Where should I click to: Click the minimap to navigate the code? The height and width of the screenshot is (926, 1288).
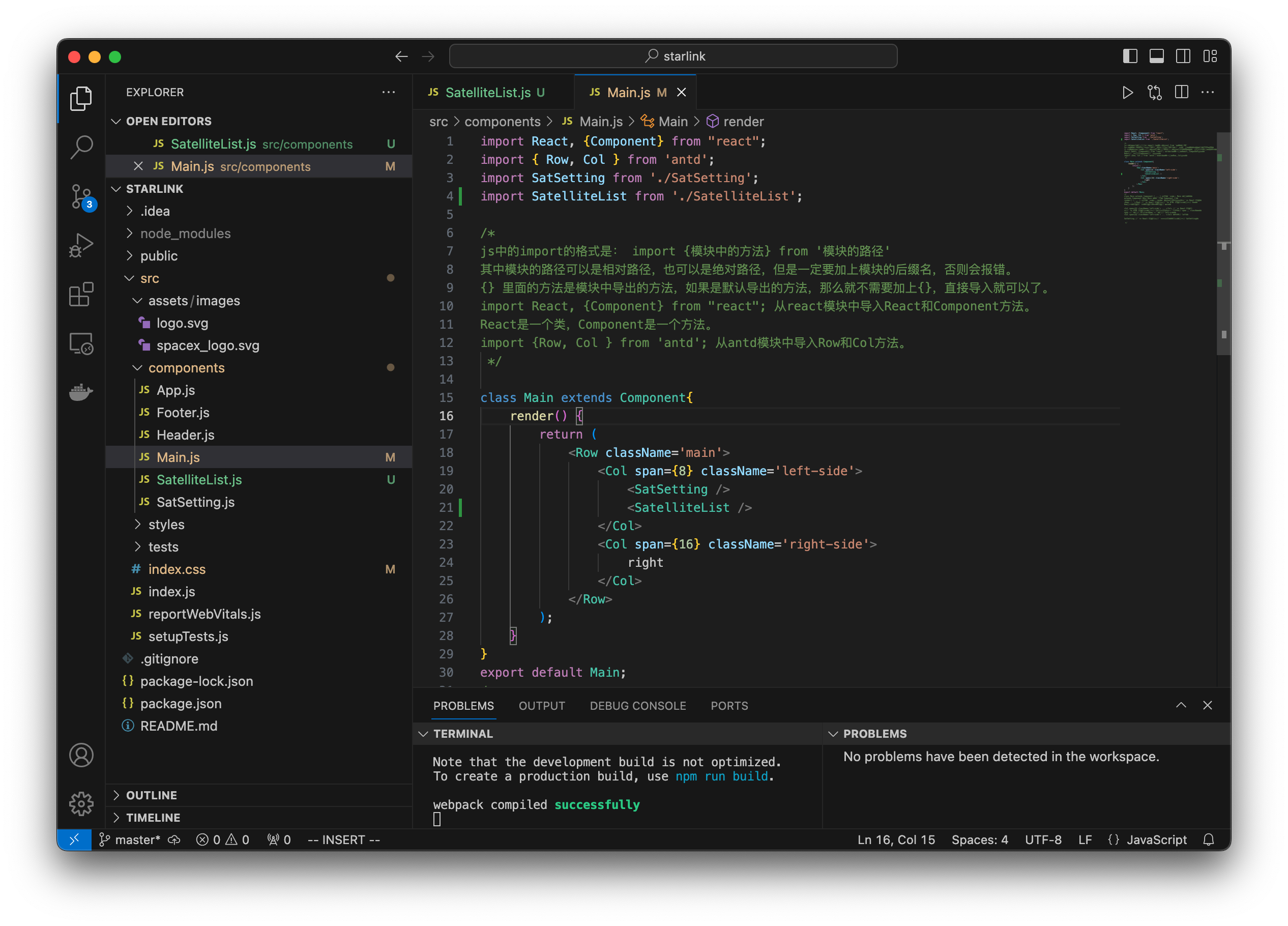pos(1167,227)
